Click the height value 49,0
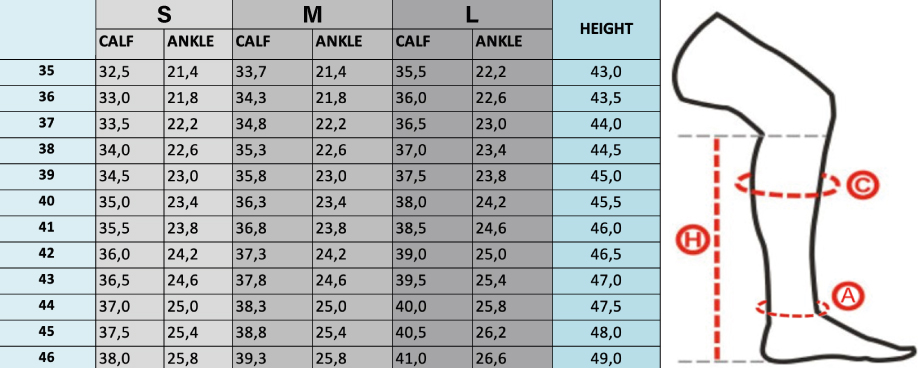Image resolution: width=918 pixels, height=368 pixels. pos(606,358)
